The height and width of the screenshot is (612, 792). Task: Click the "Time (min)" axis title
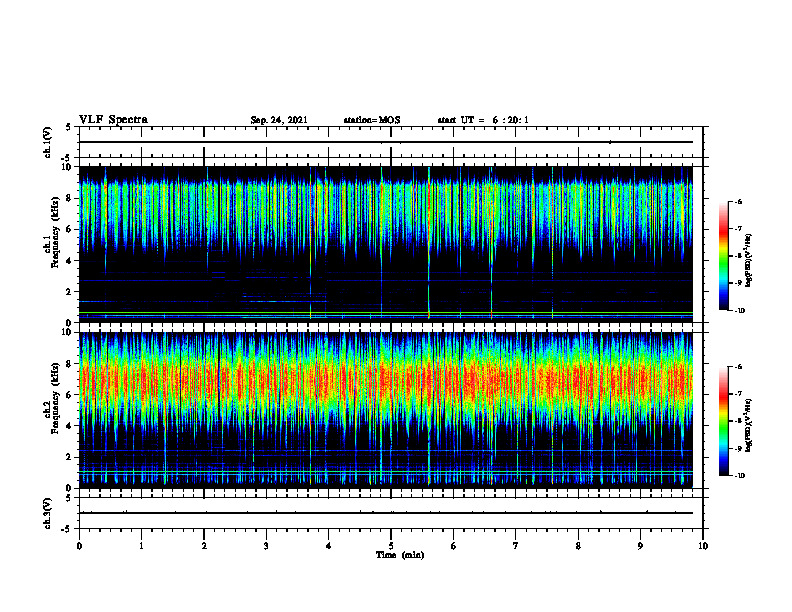pyautogui.click(x=400, y=555)
